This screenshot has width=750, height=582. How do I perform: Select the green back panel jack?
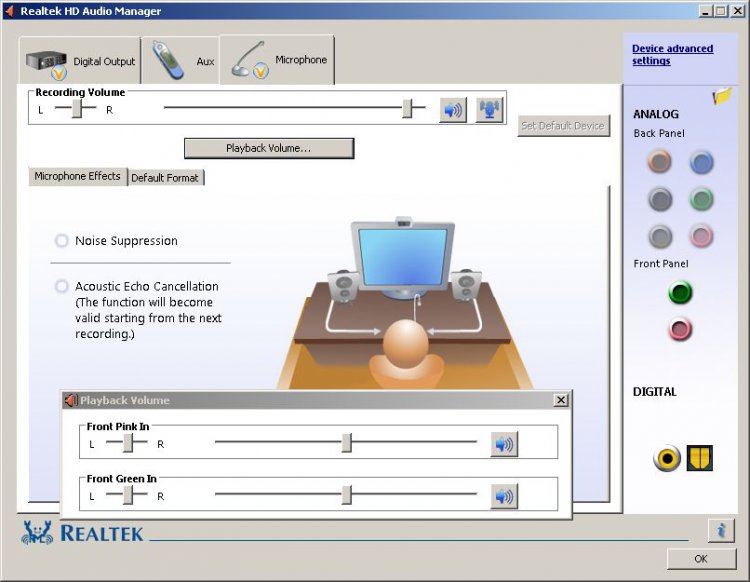click(x=702, y=199)
